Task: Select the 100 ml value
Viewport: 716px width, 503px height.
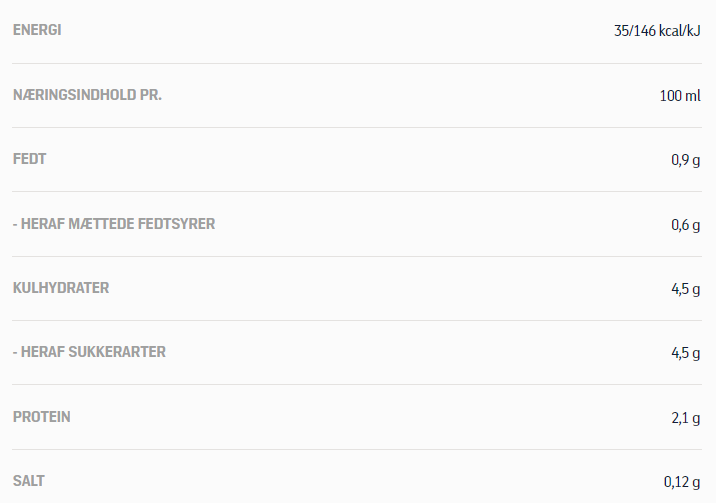Action: [680, 96]
